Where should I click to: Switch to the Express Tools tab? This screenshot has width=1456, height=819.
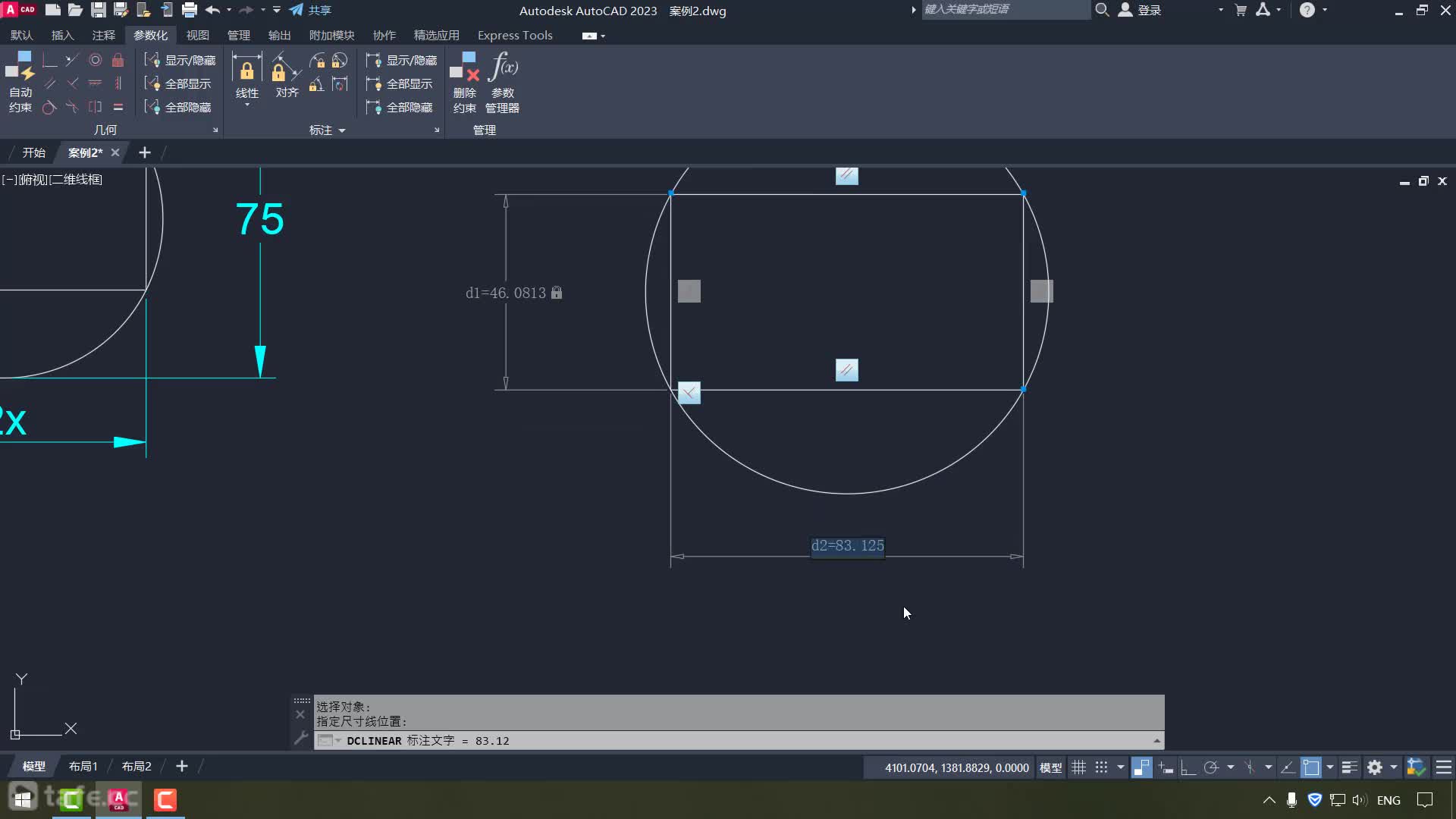pyautogui.click(x=515, y=35)
